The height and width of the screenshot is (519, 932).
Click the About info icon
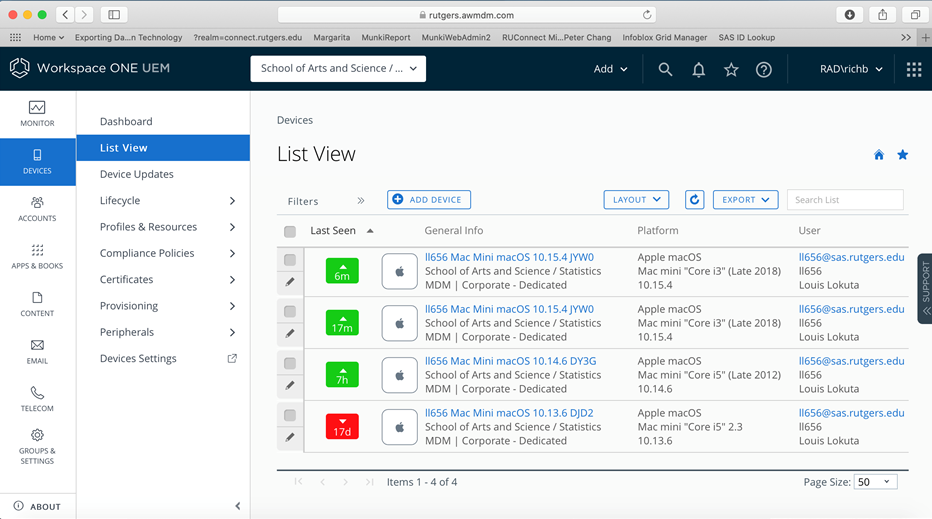point(18,506)
